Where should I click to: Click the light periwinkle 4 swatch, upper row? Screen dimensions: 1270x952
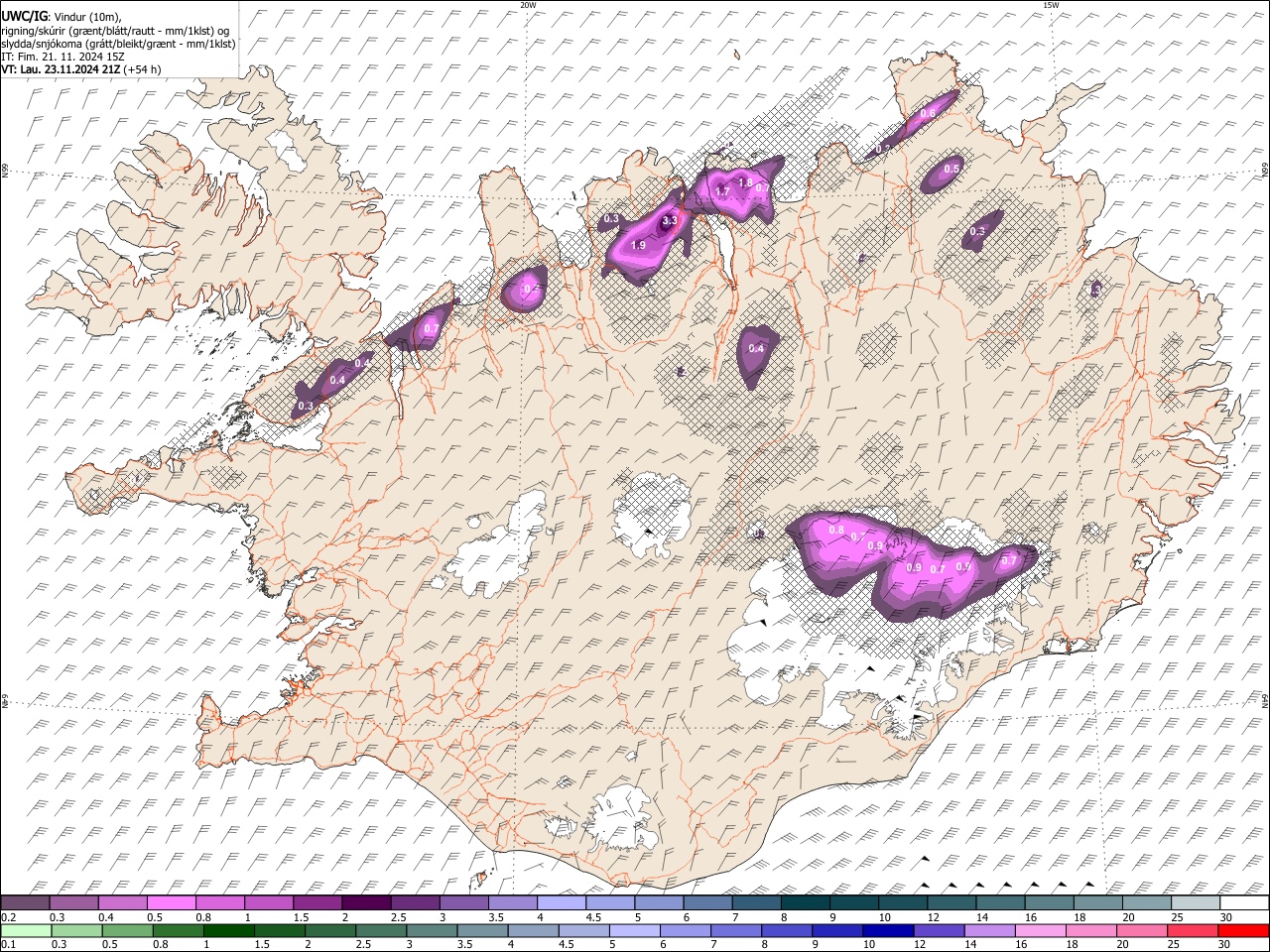coord(562,903)
